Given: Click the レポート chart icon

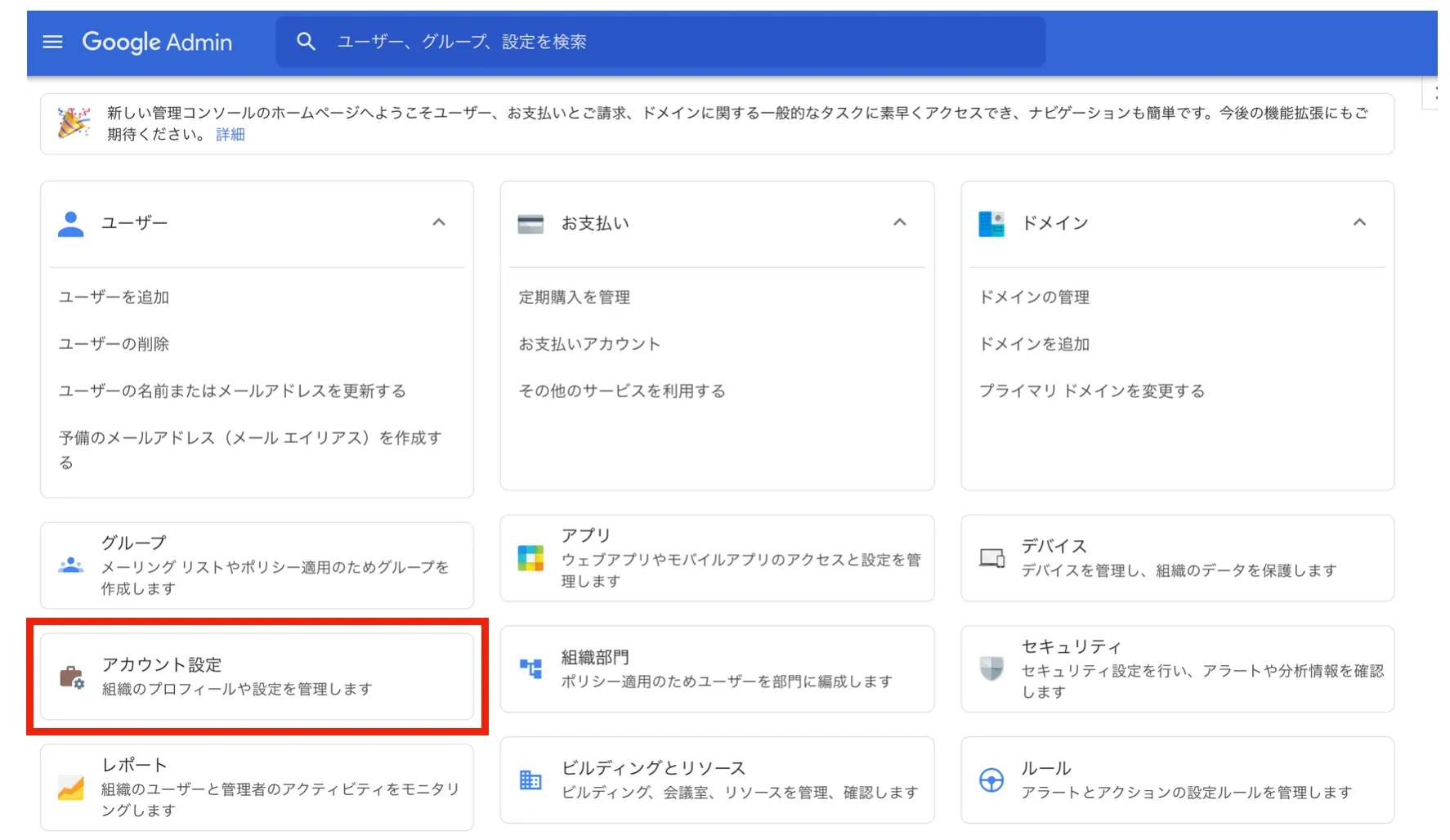Looking at the screenshot, I should [71, 788].
